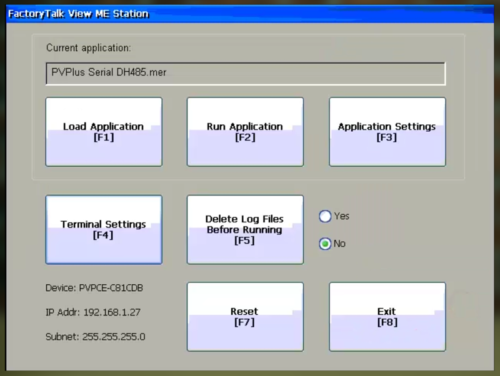Open Terminal Settings [F4]
Viewport: 500px width, 376px height.
(104, 230)
